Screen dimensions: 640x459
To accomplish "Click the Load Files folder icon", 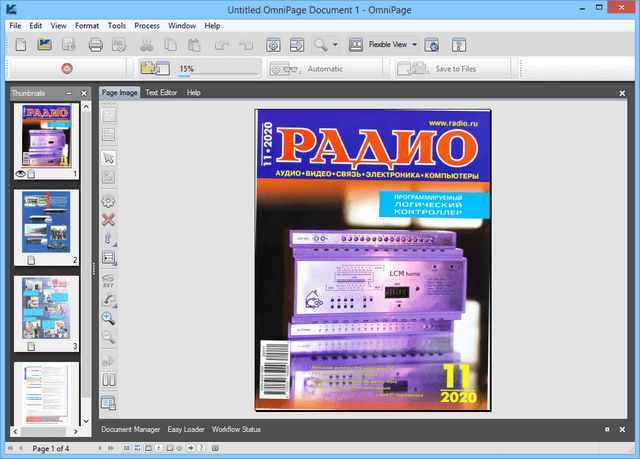I will tap(151, 69).
